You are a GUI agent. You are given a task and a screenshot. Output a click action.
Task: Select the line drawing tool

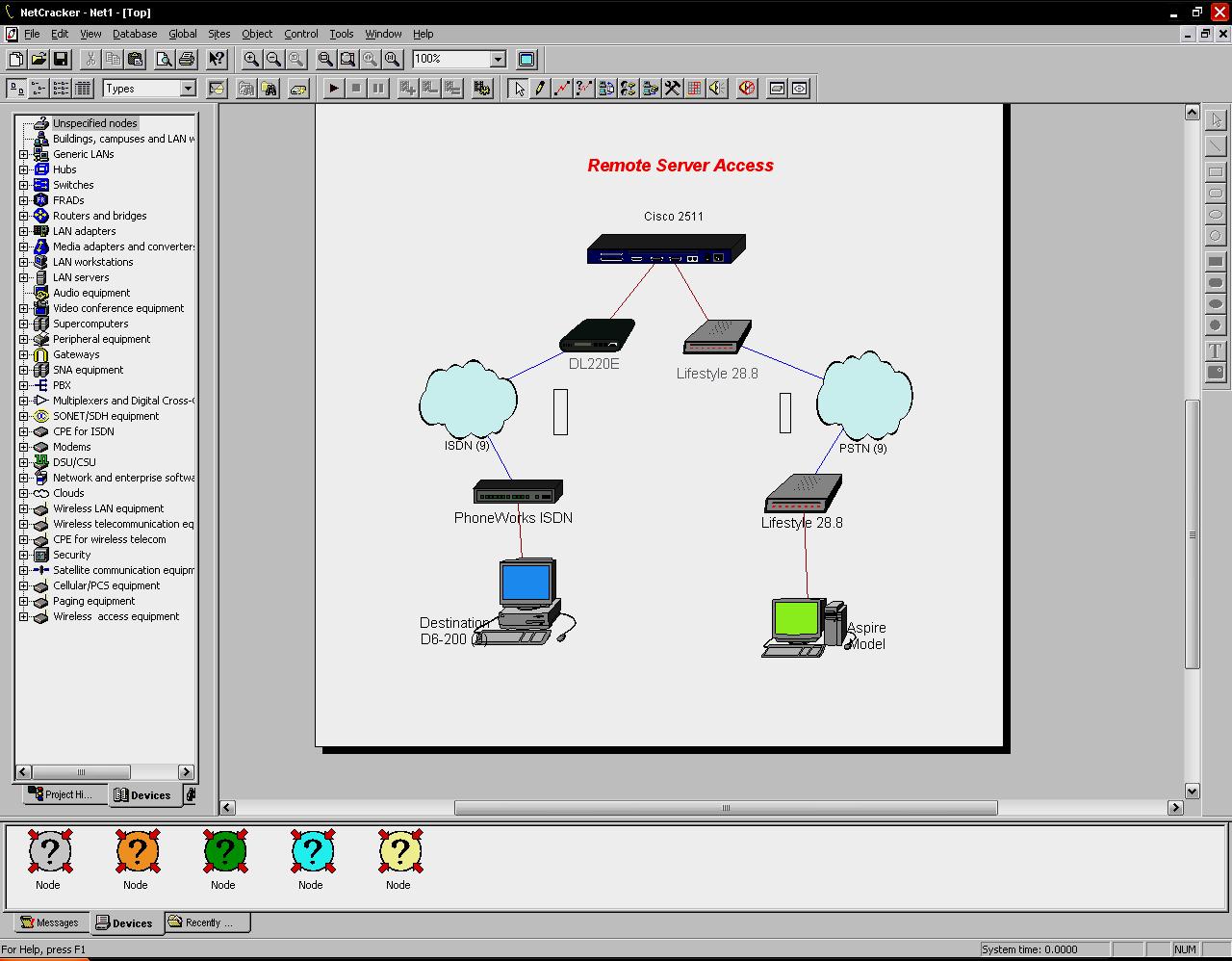tap(1216, 145)
